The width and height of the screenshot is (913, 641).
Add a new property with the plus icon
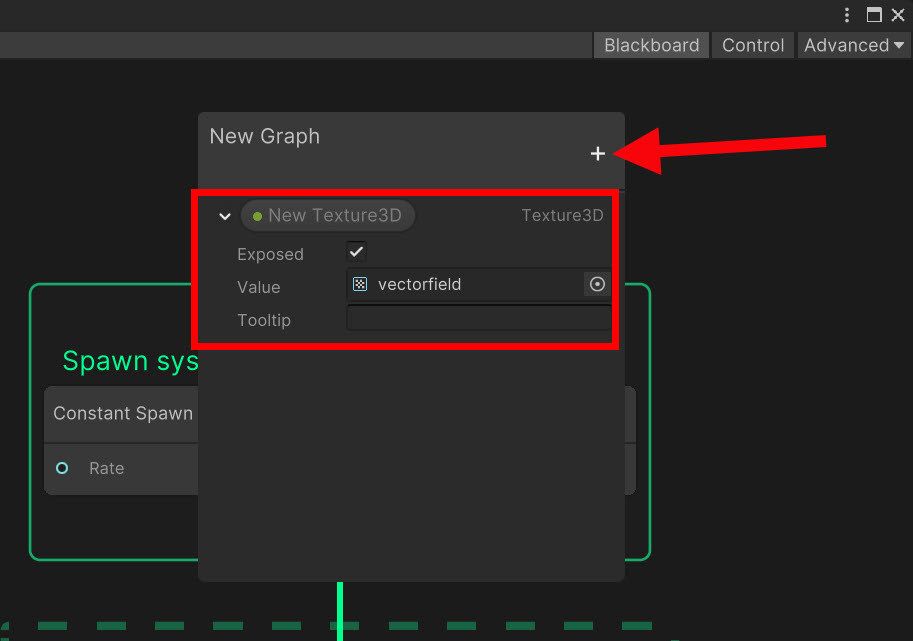pos(597,153)
